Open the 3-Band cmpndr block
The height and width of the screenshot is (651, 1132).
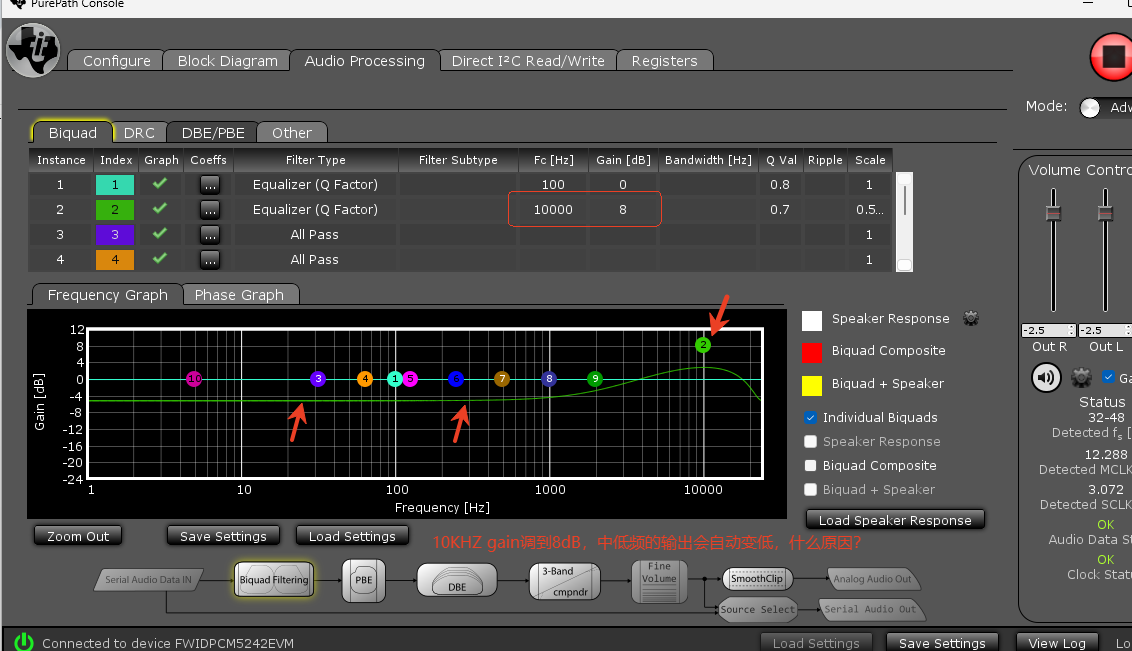pyautogui.click(x=565, y=581)
